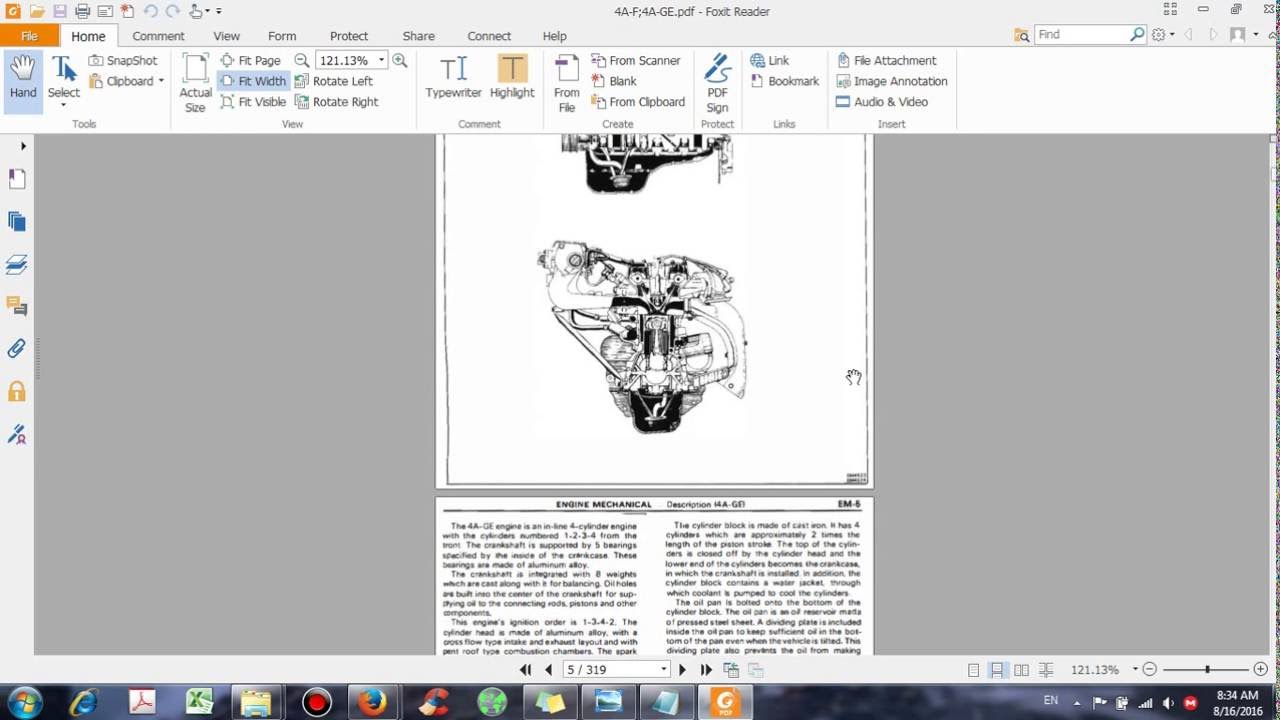Enable facing pages view mode
This screenshot has height=720, width=1280.
tap(1021, 670)
